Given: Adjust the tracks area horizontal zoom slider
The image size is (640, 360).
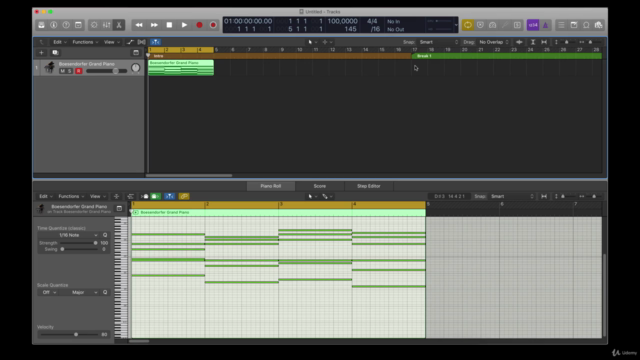Looking at the screenshot, I should 590,42.
